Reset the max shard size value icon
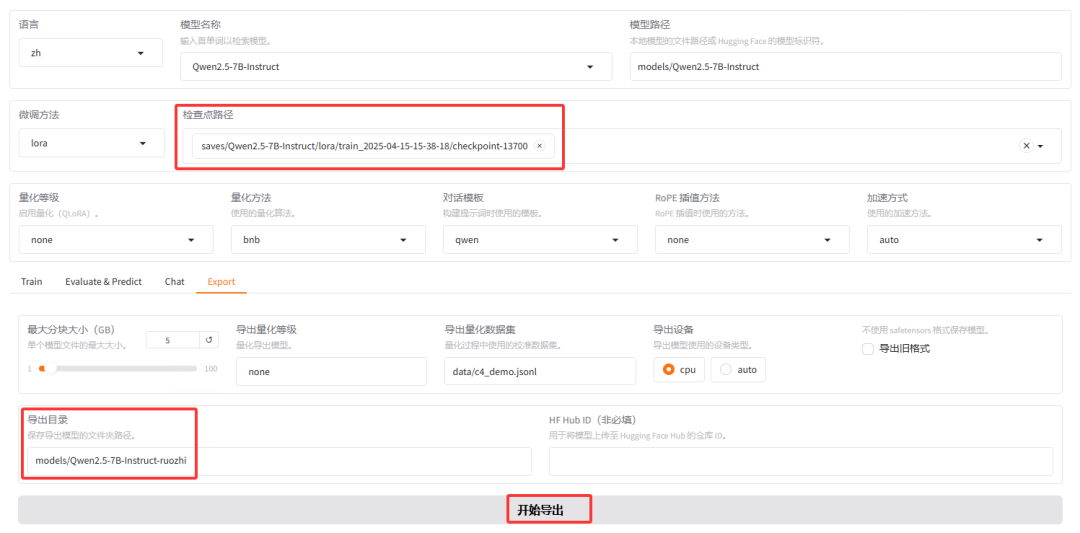Viewport: 1080px width, 533px height. [209, 340]
